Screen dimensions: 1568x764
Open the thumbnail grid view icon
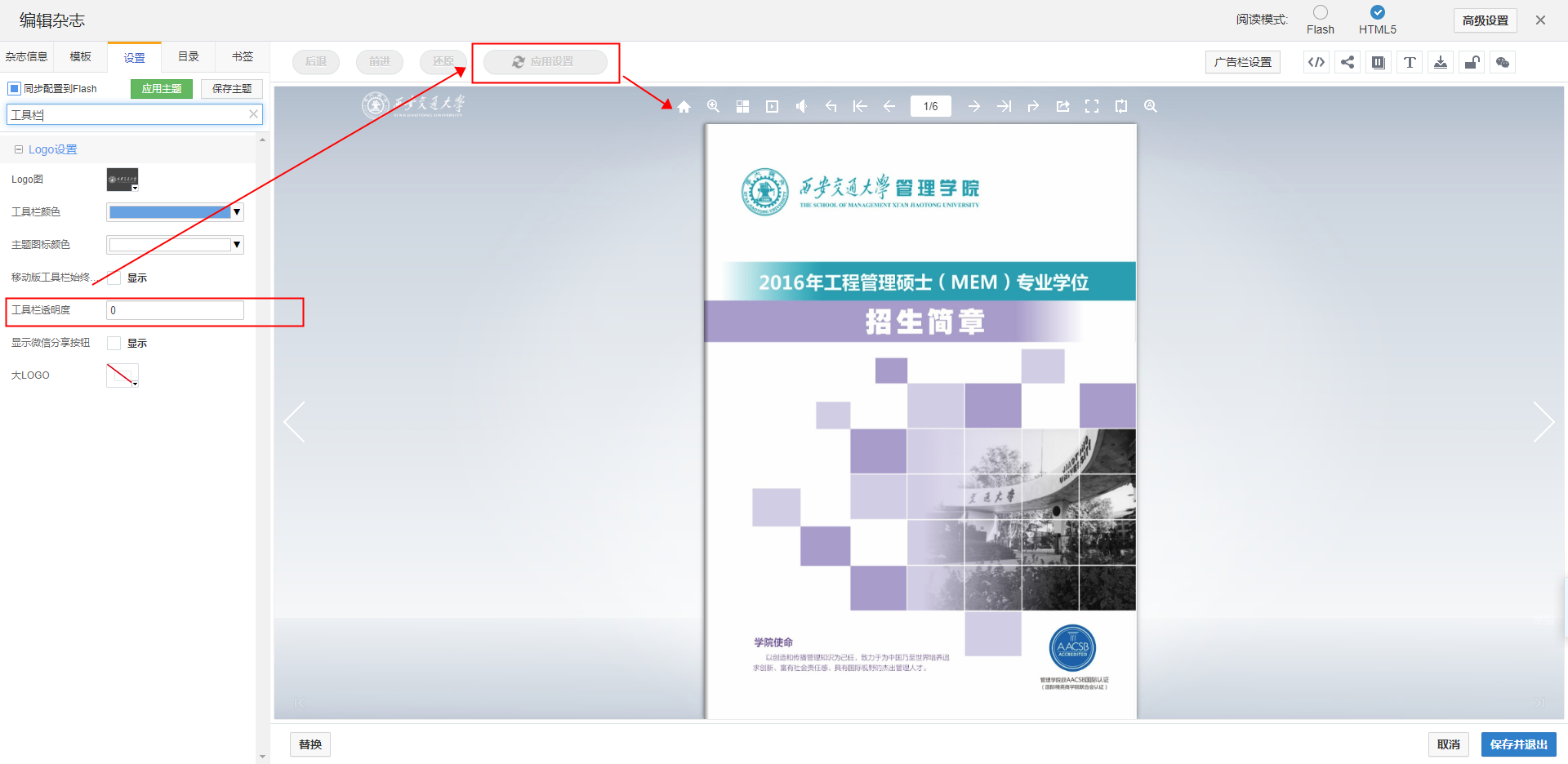[x=742, y=106]
